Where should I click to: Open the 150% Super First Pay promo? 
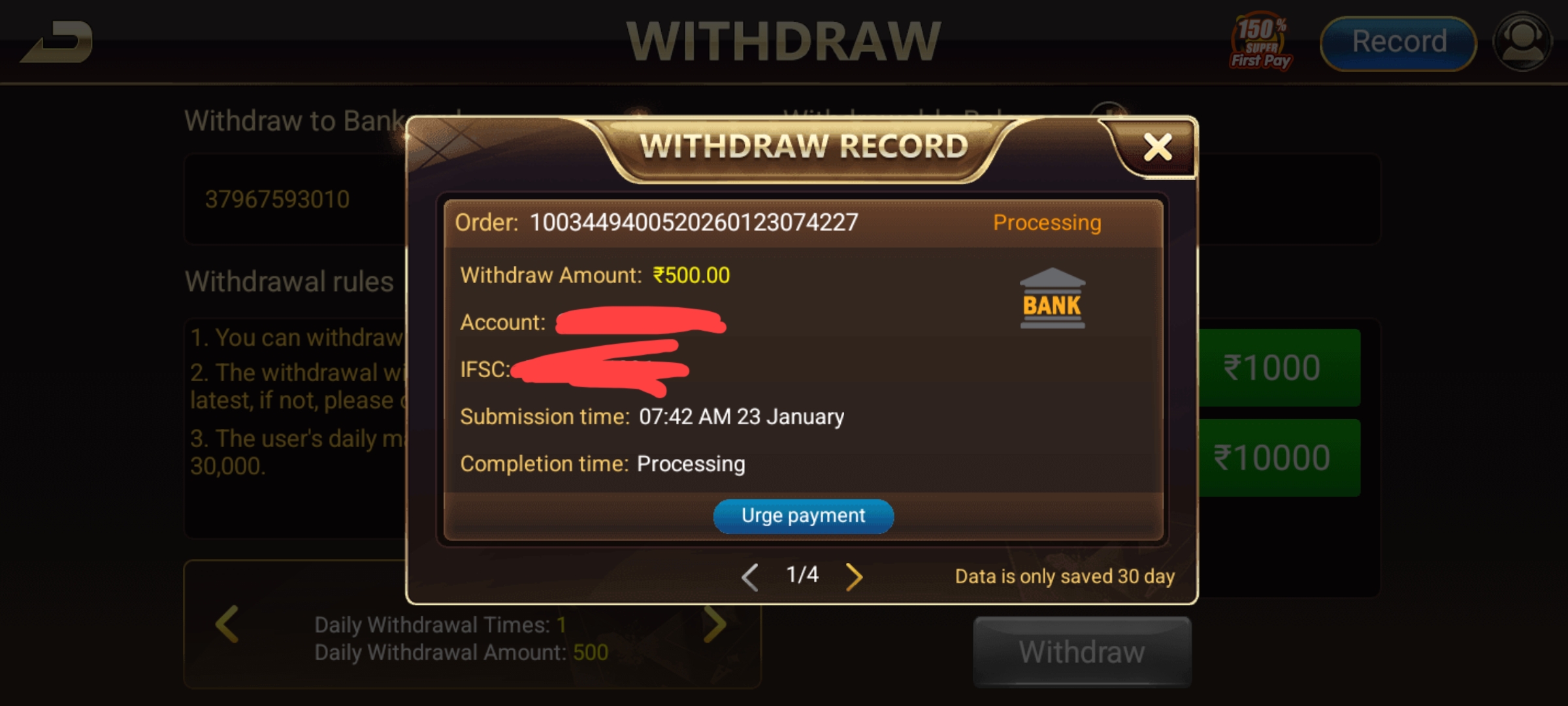click(1261, 41)
